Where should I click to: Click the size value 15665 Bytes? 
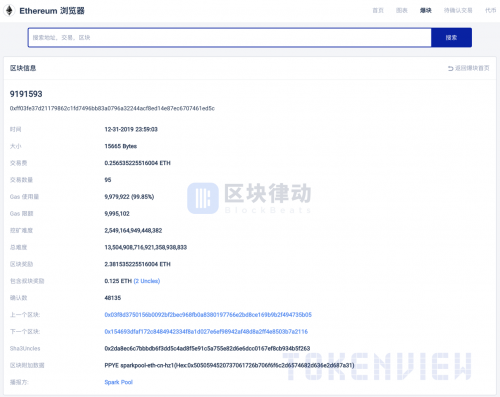tap(121, 146)
